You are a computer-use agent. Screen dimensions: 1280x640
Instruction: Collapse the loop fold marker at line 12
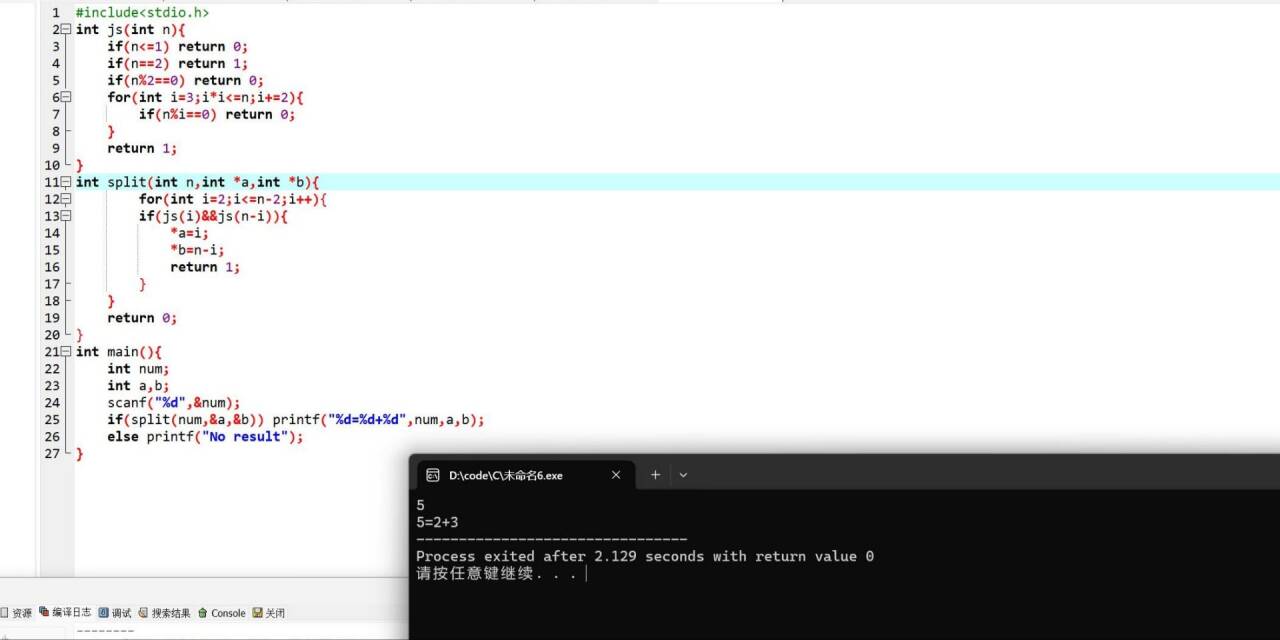(x=64, y=199)
